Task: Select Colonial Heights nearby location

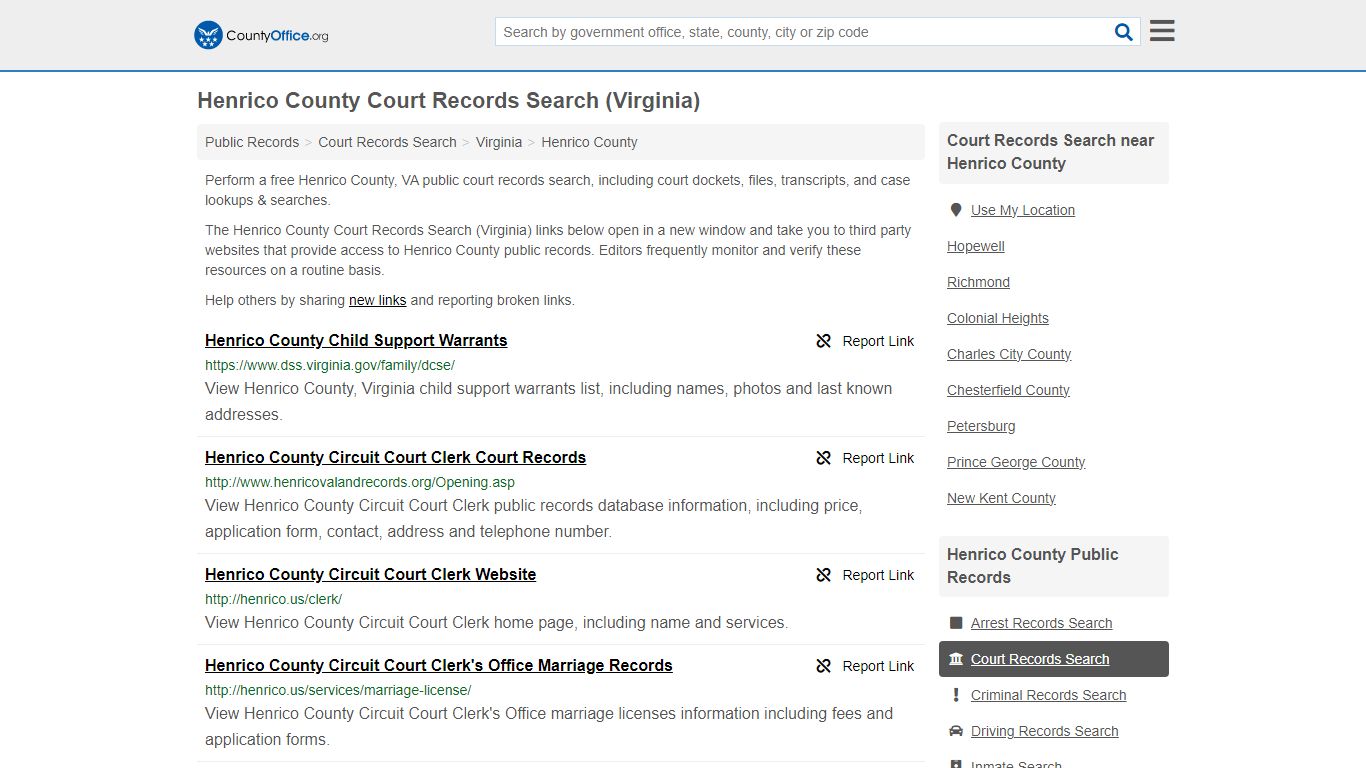Action: 998,318
